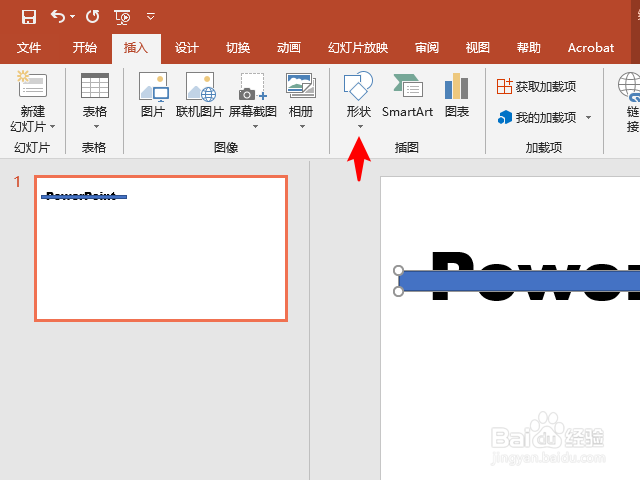Click the 表格 table icon
Screen dimensions: 640x480
tap(95, 85)
